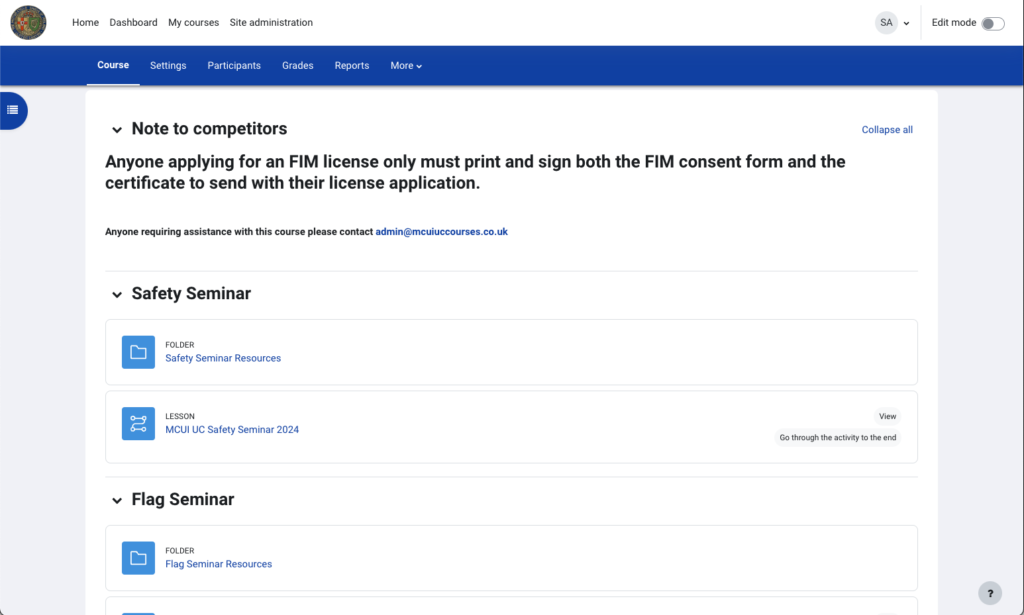Screen dimensions: 1024x615
Task: Click the Flag Seminar Resources folder icon
Action: (138, 558)
